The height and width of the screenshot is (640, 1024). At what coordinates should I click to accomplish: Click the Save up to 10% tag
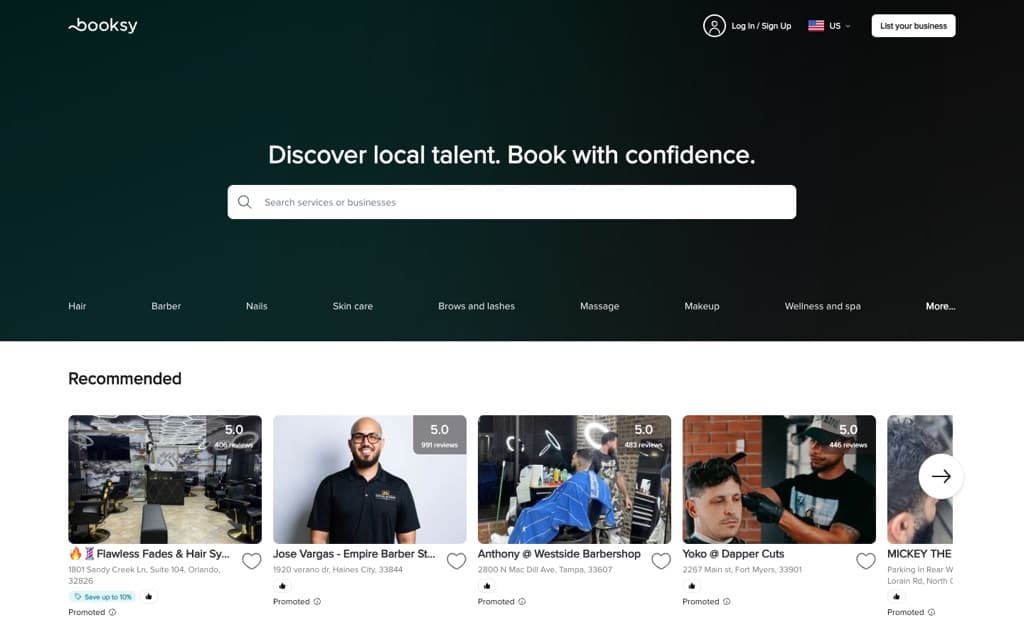click(102, 596)
